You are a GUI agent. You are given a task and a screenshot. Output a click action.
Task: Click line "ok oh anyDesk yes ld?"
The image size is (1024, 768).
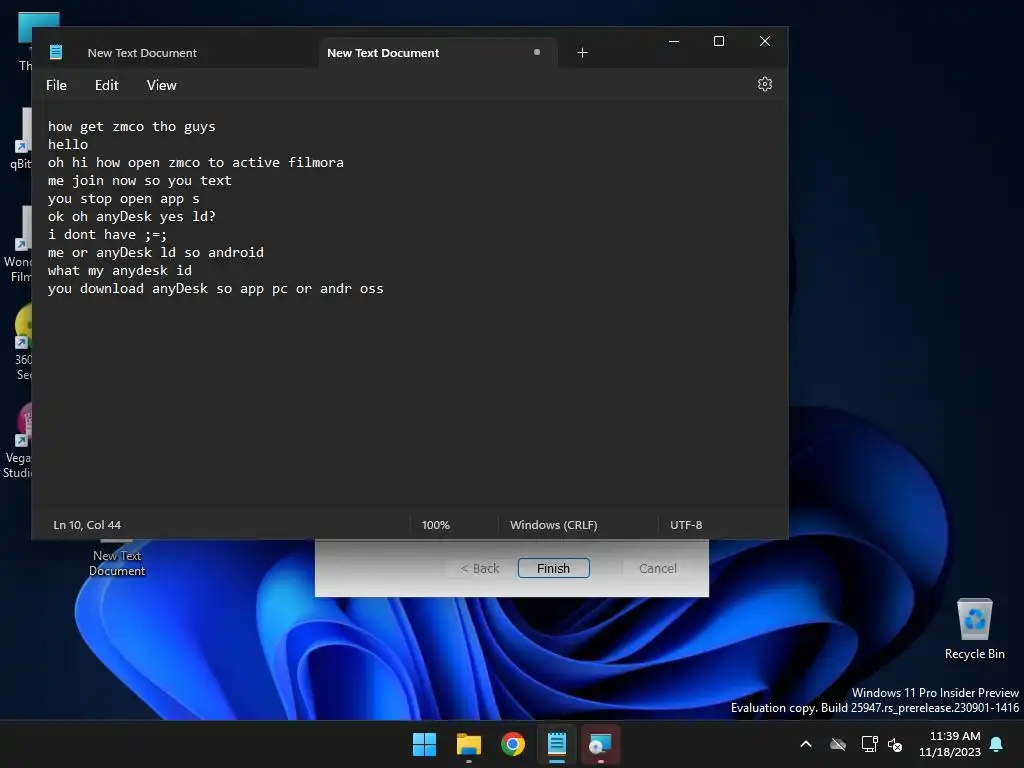[131, 217]
